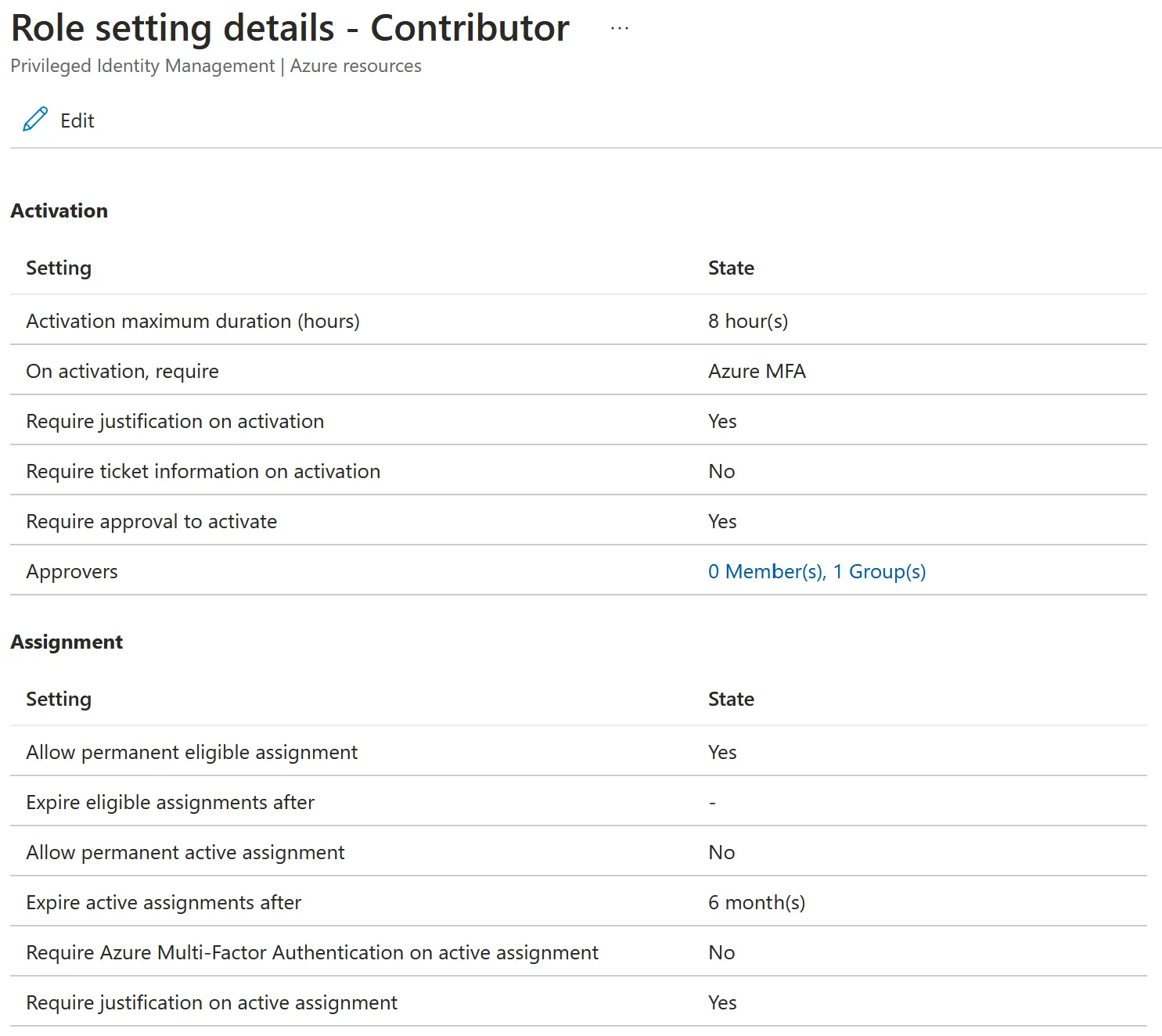Select the Require approval to activate row

pyautogui.click(x=151, y=522)
